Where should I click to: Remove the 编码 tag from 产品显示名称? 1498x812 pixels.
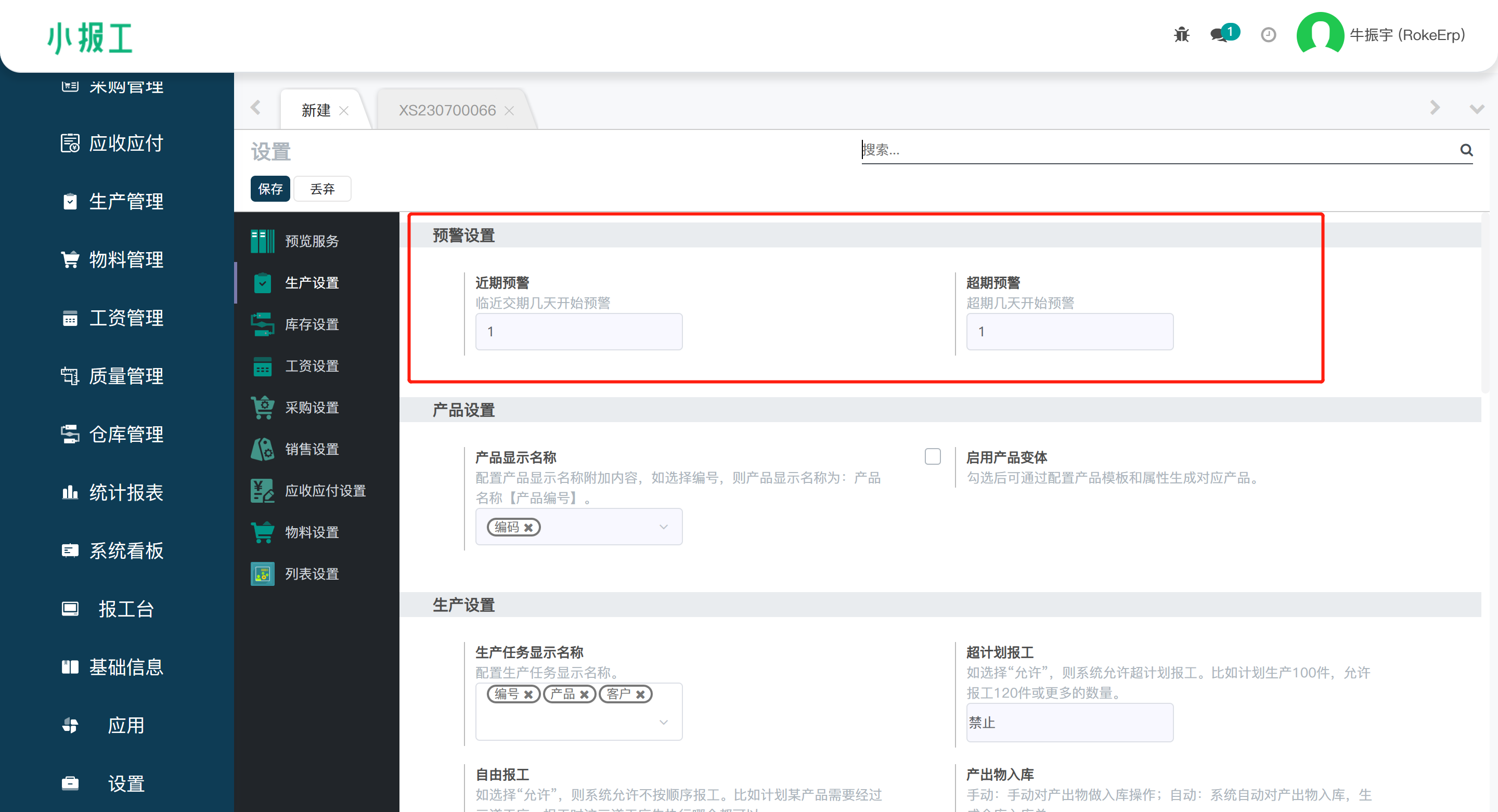pos(528,528)
